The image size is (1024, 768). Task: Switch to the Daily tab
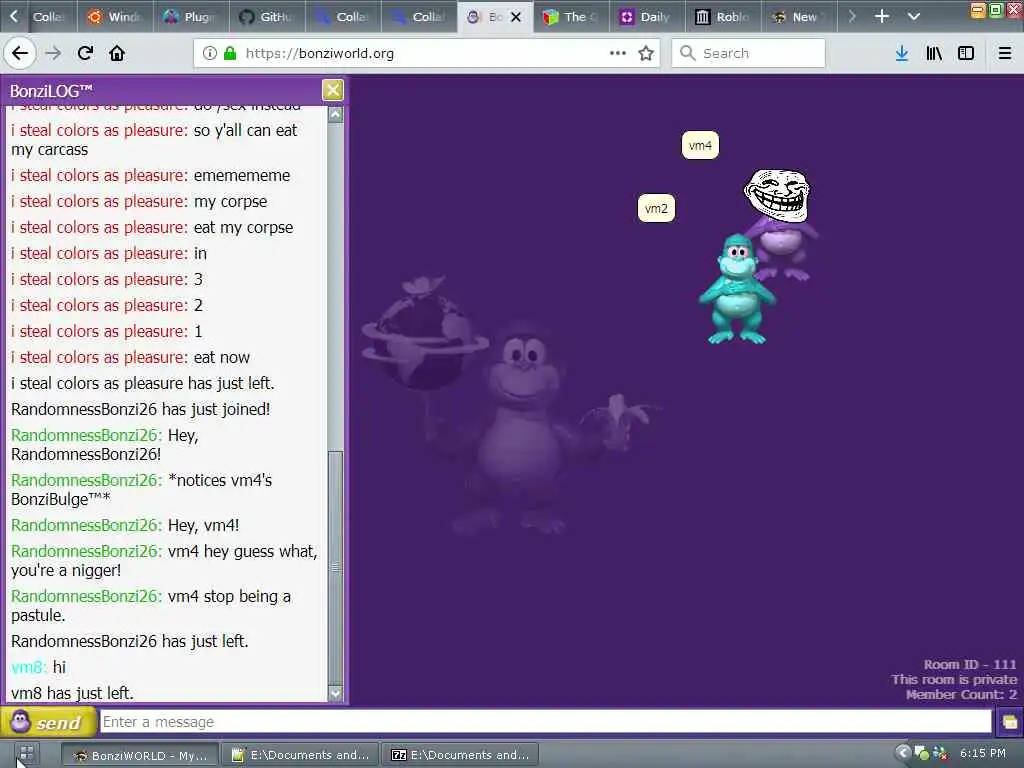coord(647,17)
